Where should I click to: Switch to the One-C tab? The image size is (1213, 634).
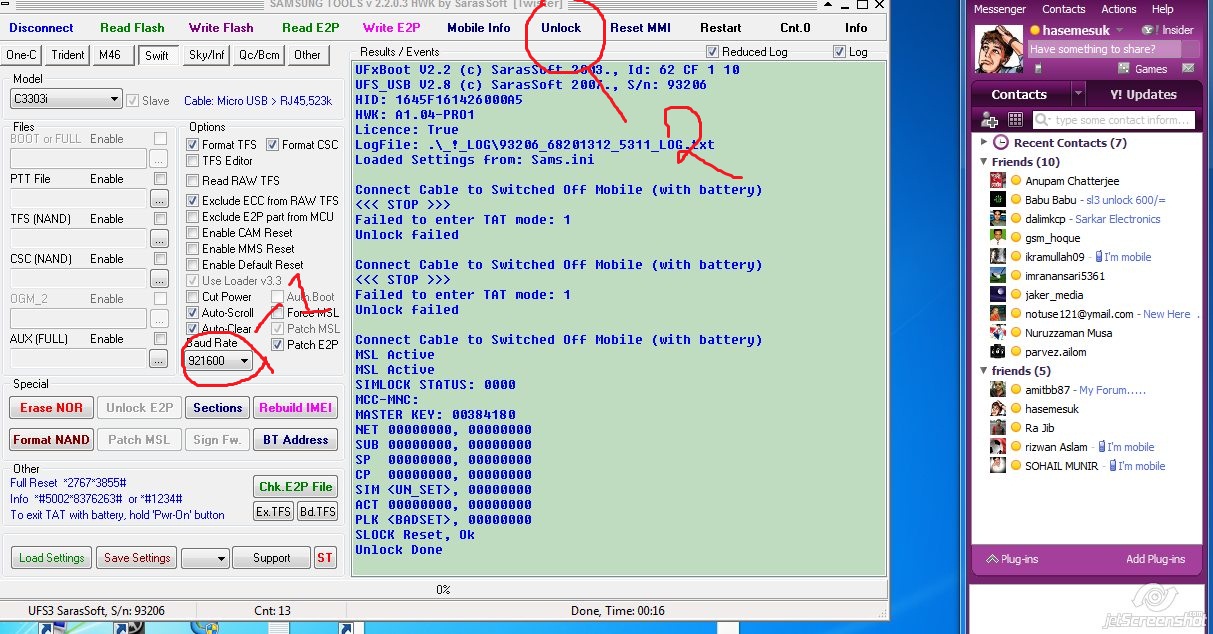pos(21,55)
